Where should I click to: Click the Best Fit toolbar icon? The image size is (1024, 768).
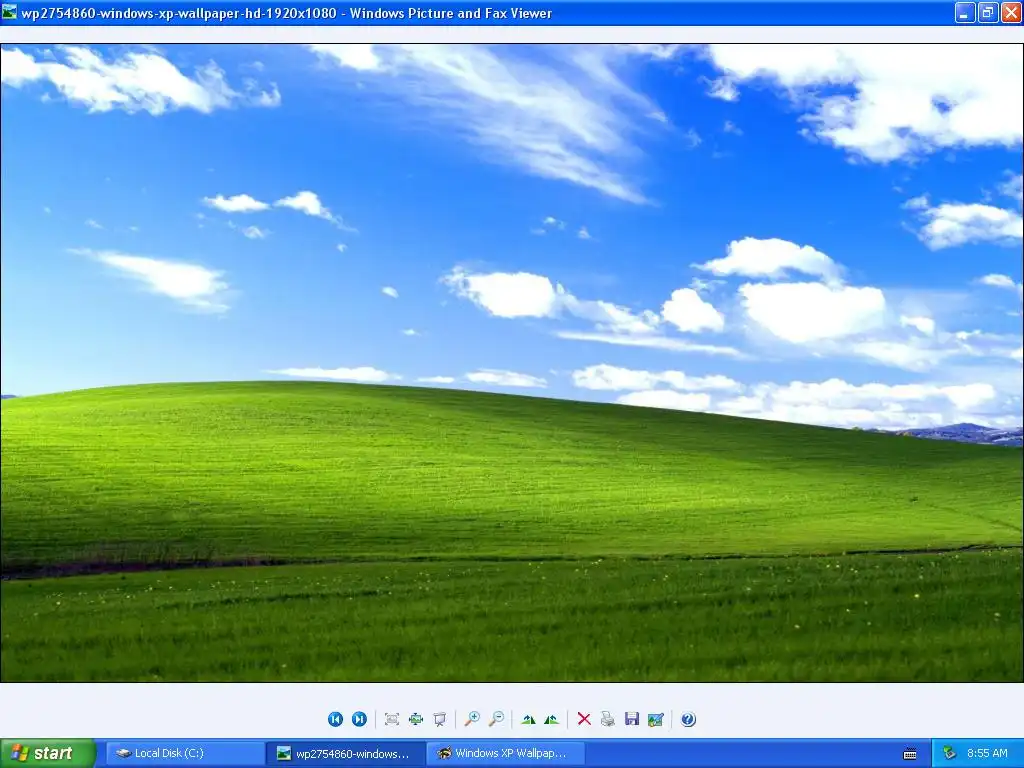pyautogui.click(x=392, y=719)
